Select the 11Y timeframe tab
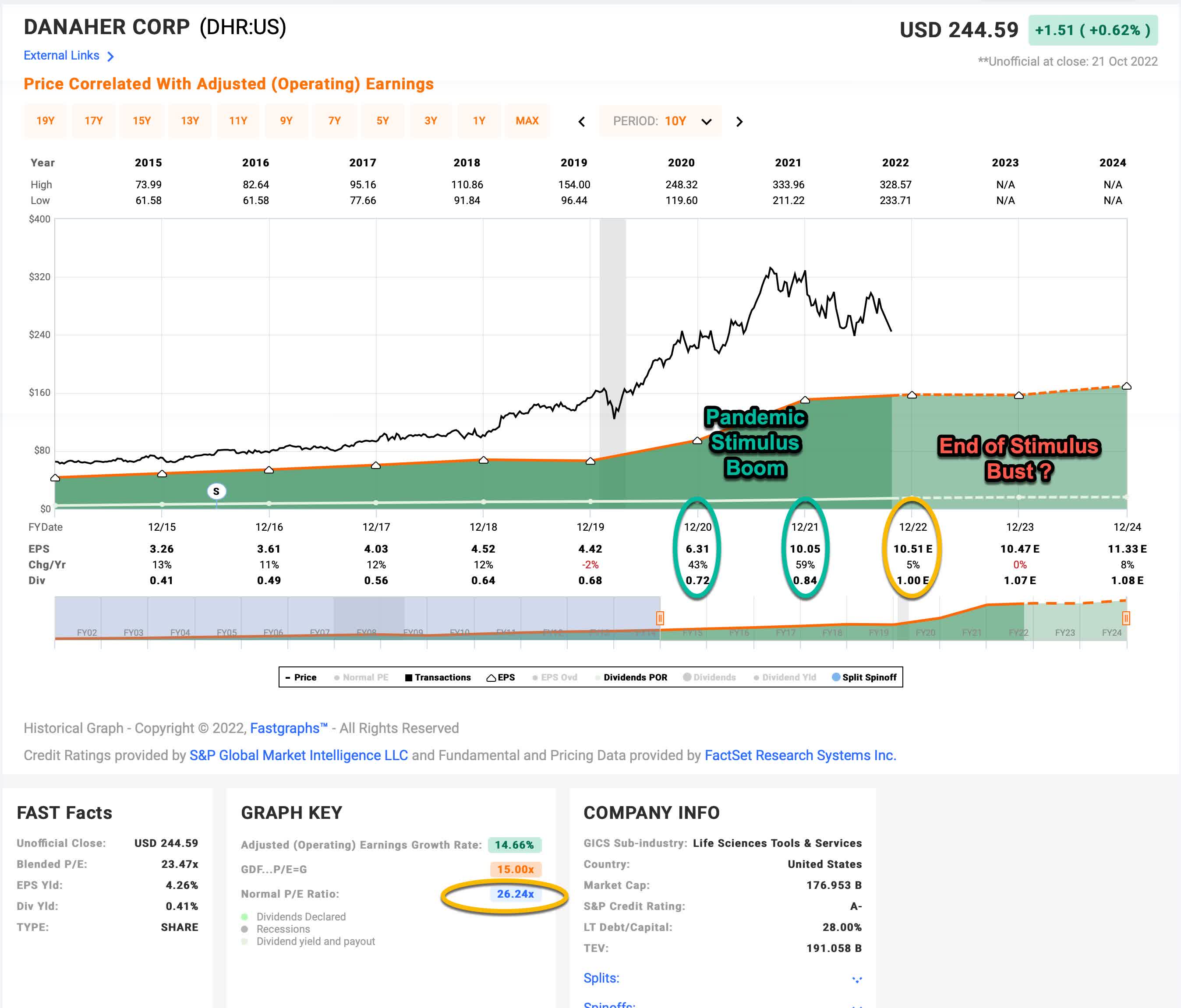This screenshot has width=1181, height=1008. (238, 121)
